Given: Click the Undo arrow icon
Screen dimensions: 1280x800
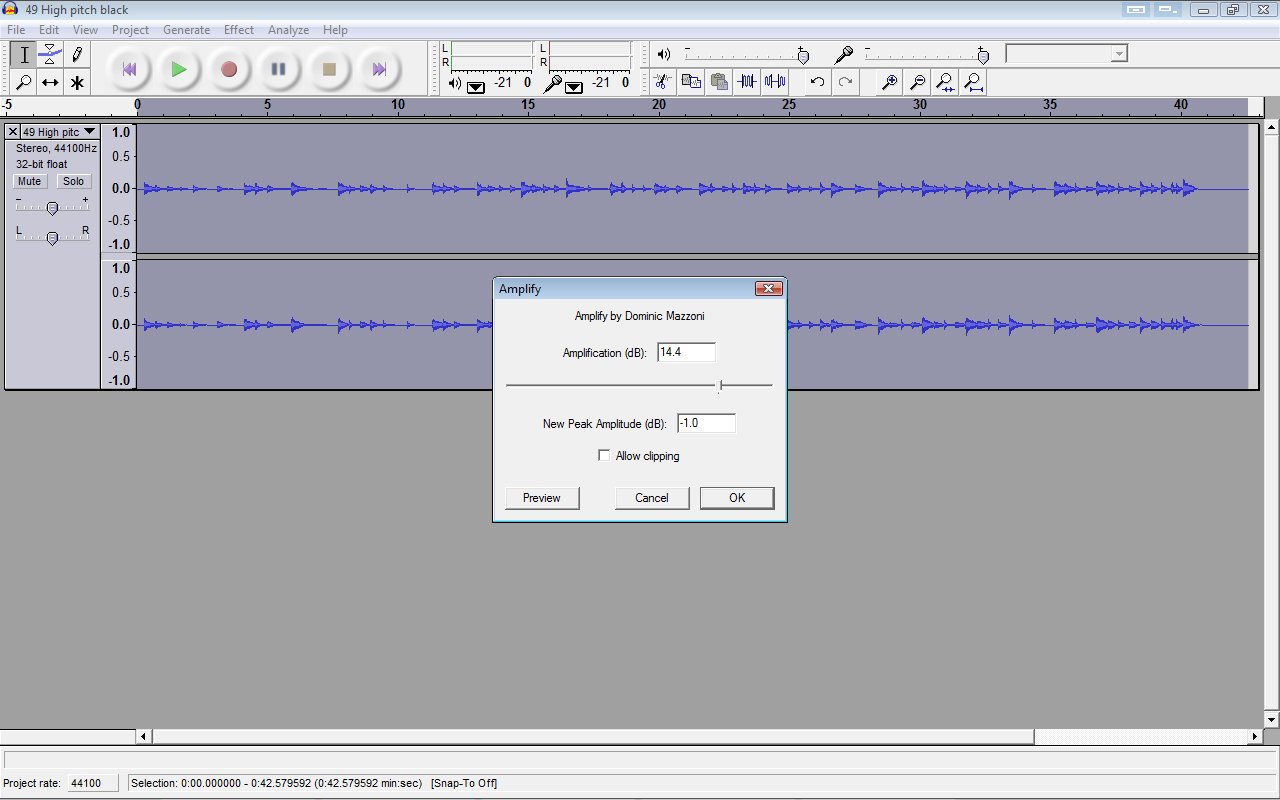Looking at the screenshot, I should (817, 82).
